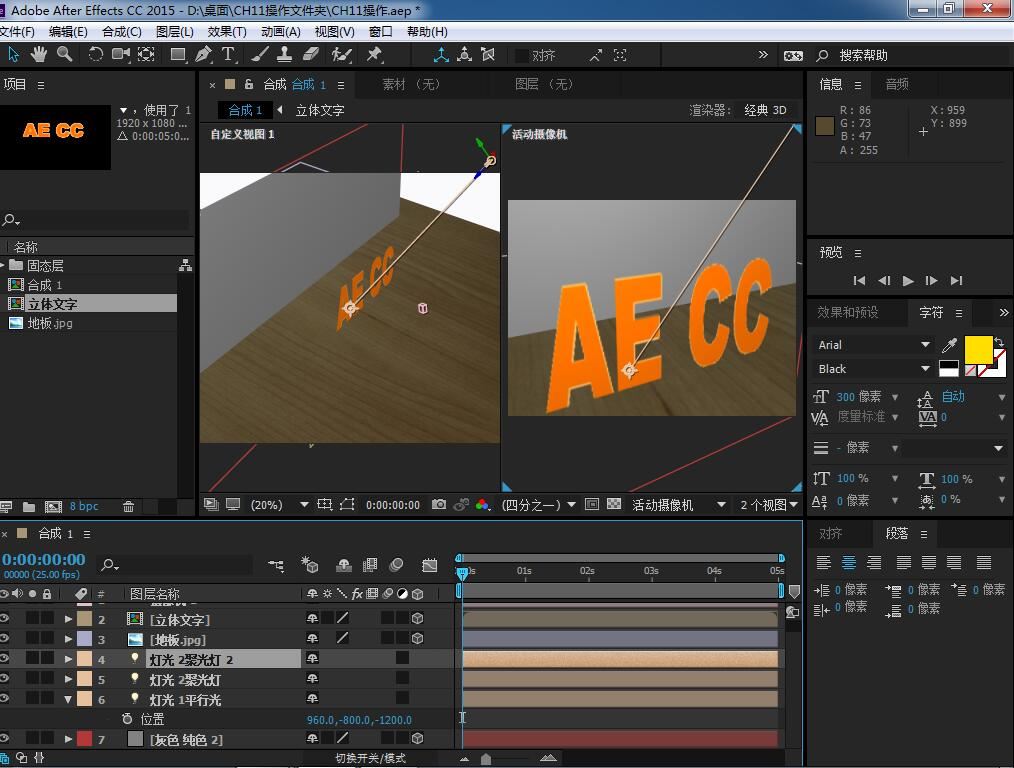Open the 效果(T) menu
Screen dimensions: 1014x768
227,32
